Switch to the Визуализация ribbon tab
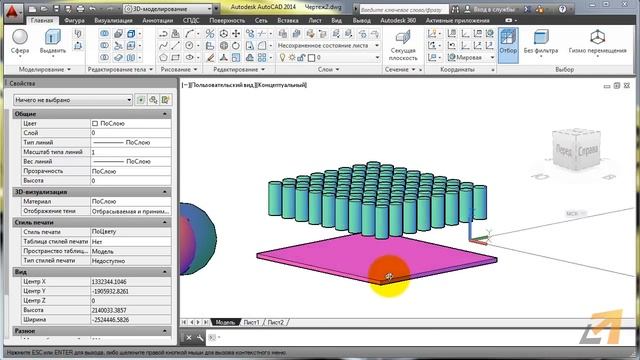The image size is (640, 360). pos(113,20)
